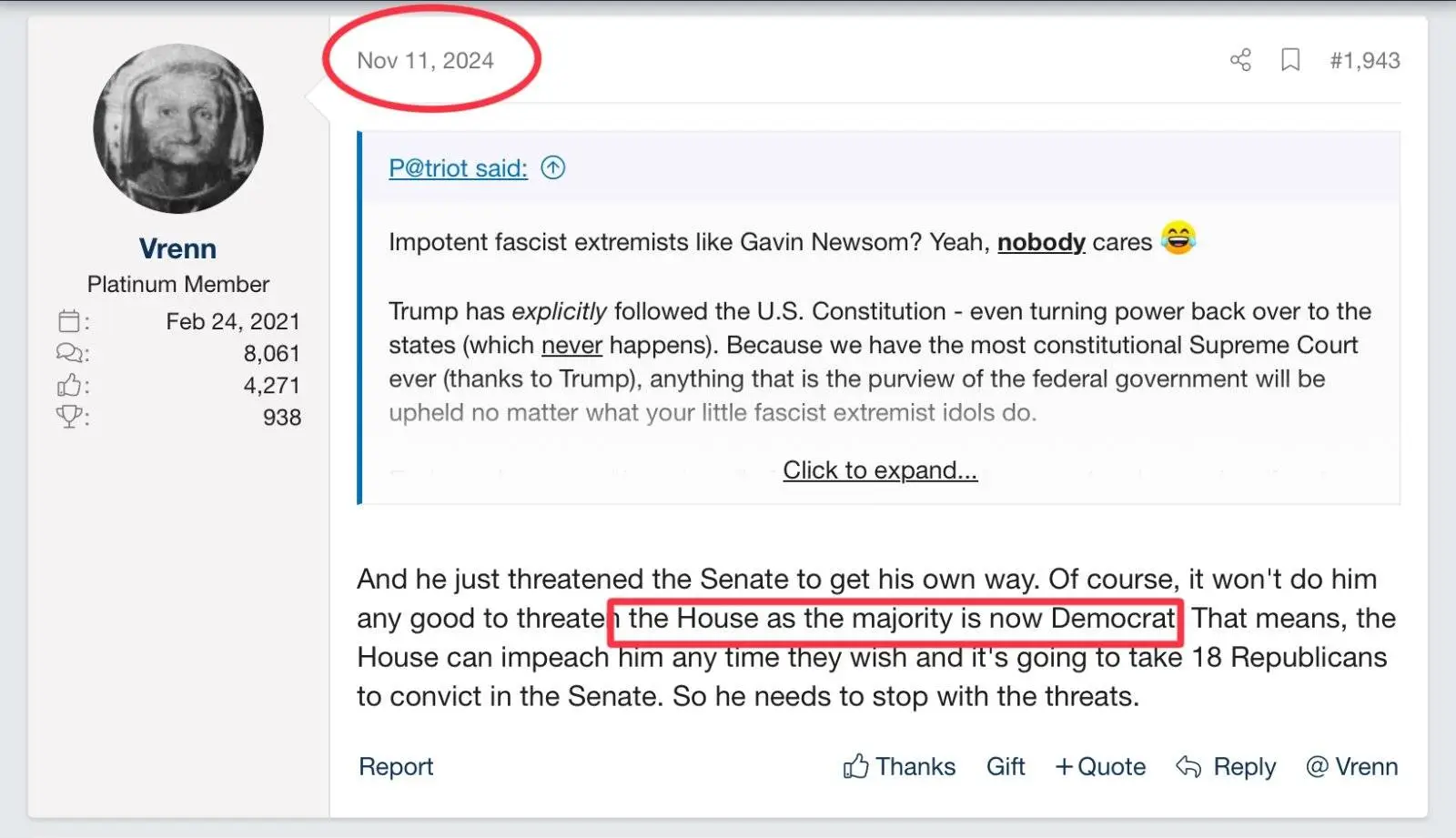The image size is (1456, 838).
Task: Report this post
Action: click(x=396, y=766)
